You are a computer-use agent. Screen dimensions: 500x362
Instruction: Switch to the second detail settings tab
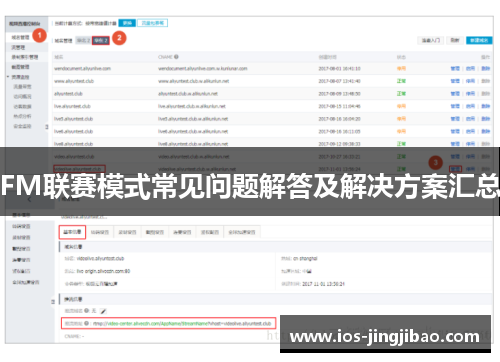100,232
